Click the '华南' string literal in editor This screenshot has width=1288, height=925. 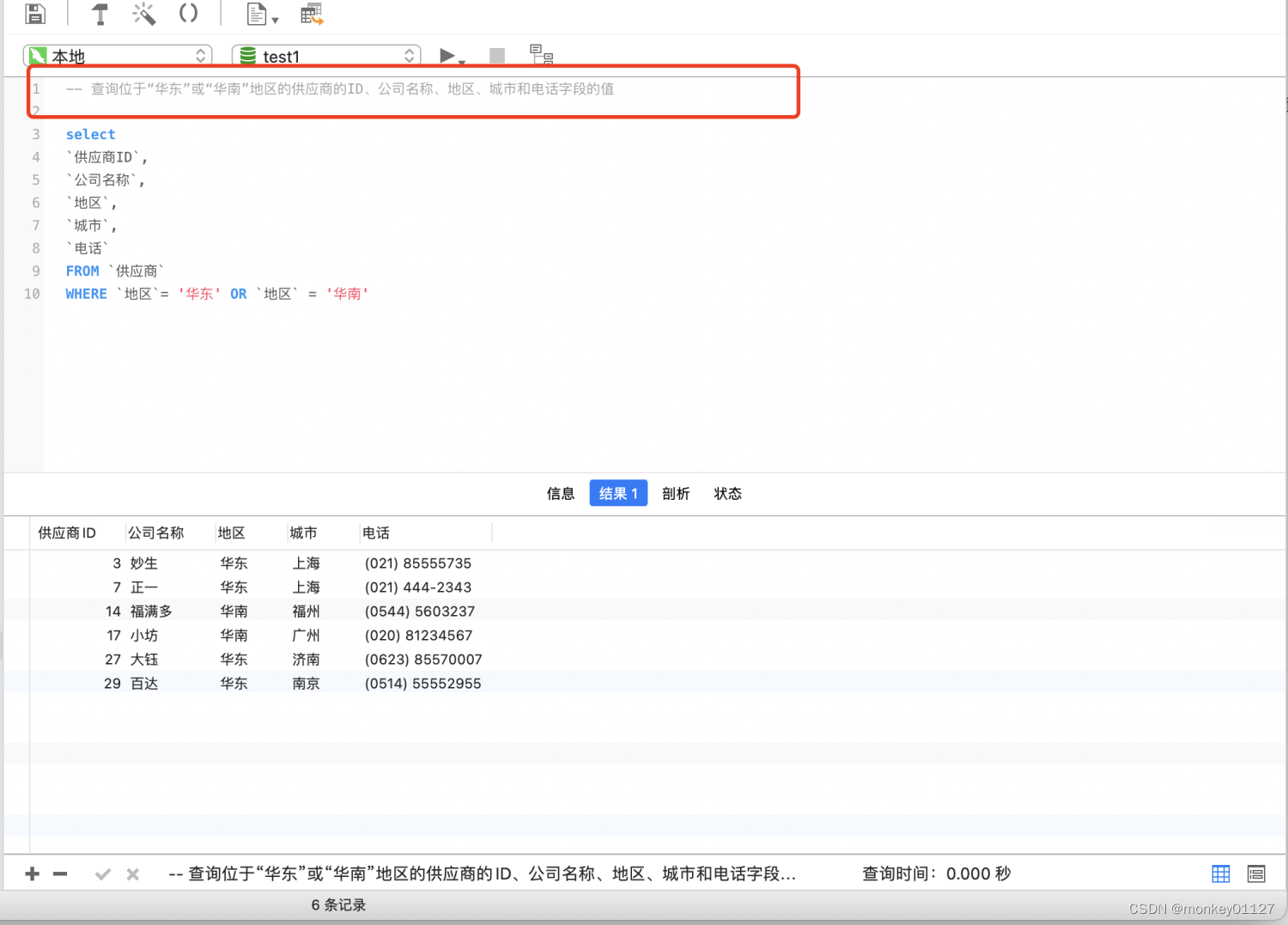[x=347, y=294]
